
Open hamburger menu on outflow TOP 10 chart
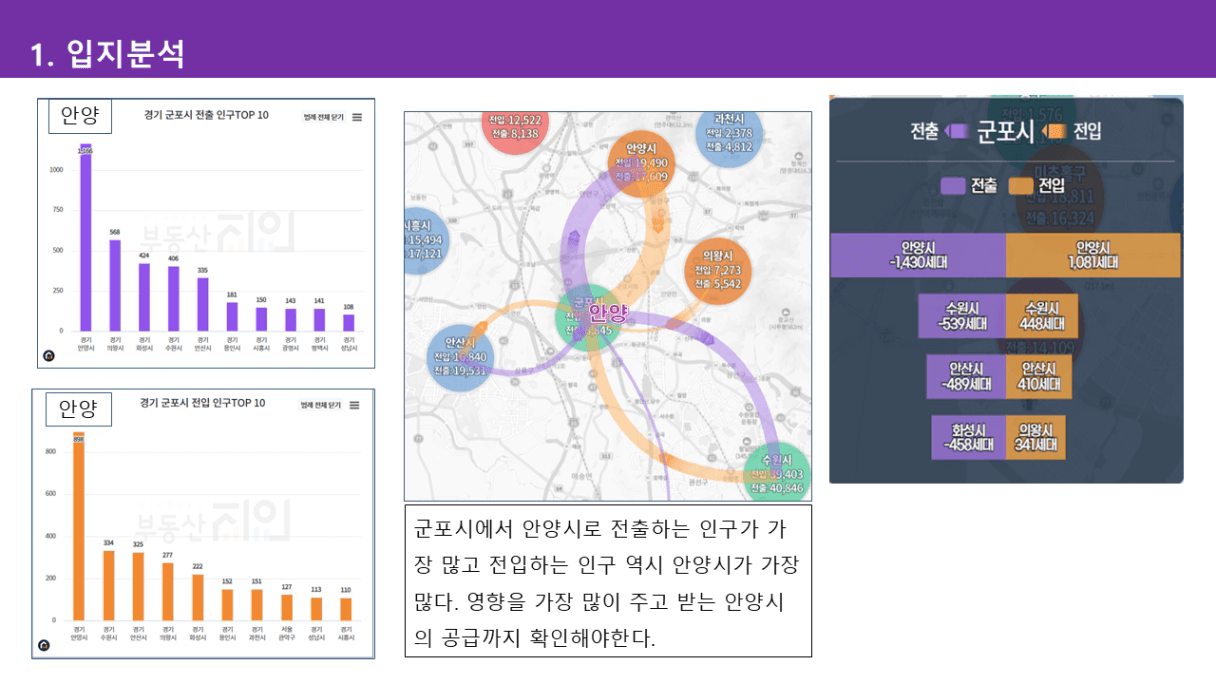point(357,117)
